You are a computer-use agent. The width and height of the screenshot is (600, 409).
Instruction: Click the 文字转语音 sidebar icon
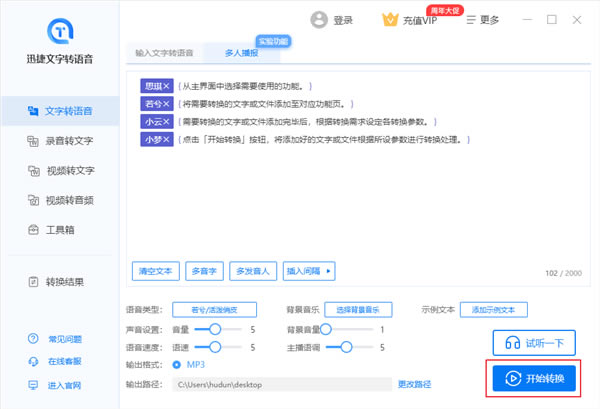(33, 111)
